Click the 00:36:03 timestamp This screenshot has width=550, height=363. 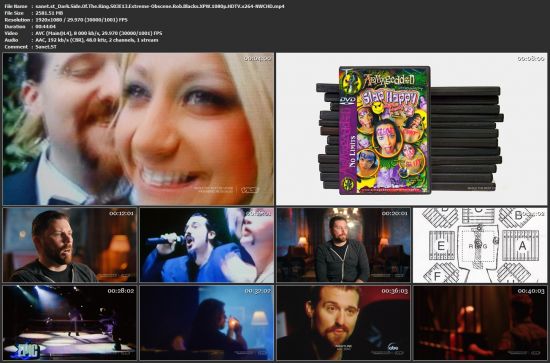395,291
